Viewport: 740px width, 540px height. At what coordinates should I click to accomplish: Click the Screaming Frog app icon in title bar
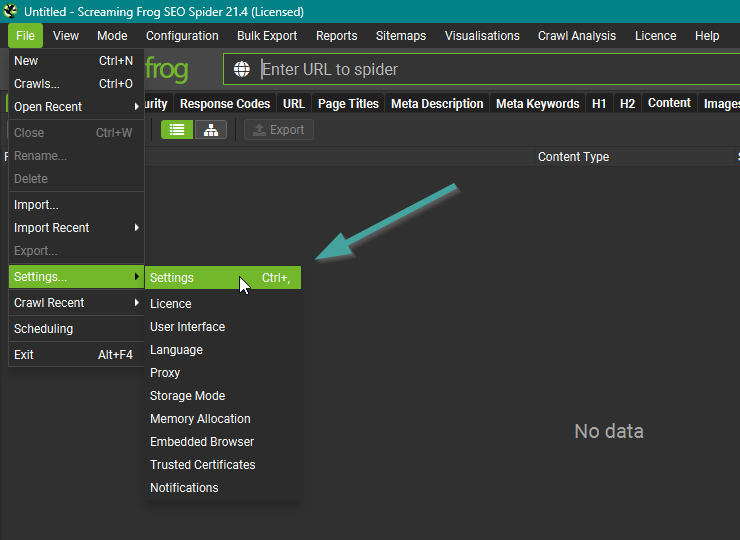[x=11, y=11]
